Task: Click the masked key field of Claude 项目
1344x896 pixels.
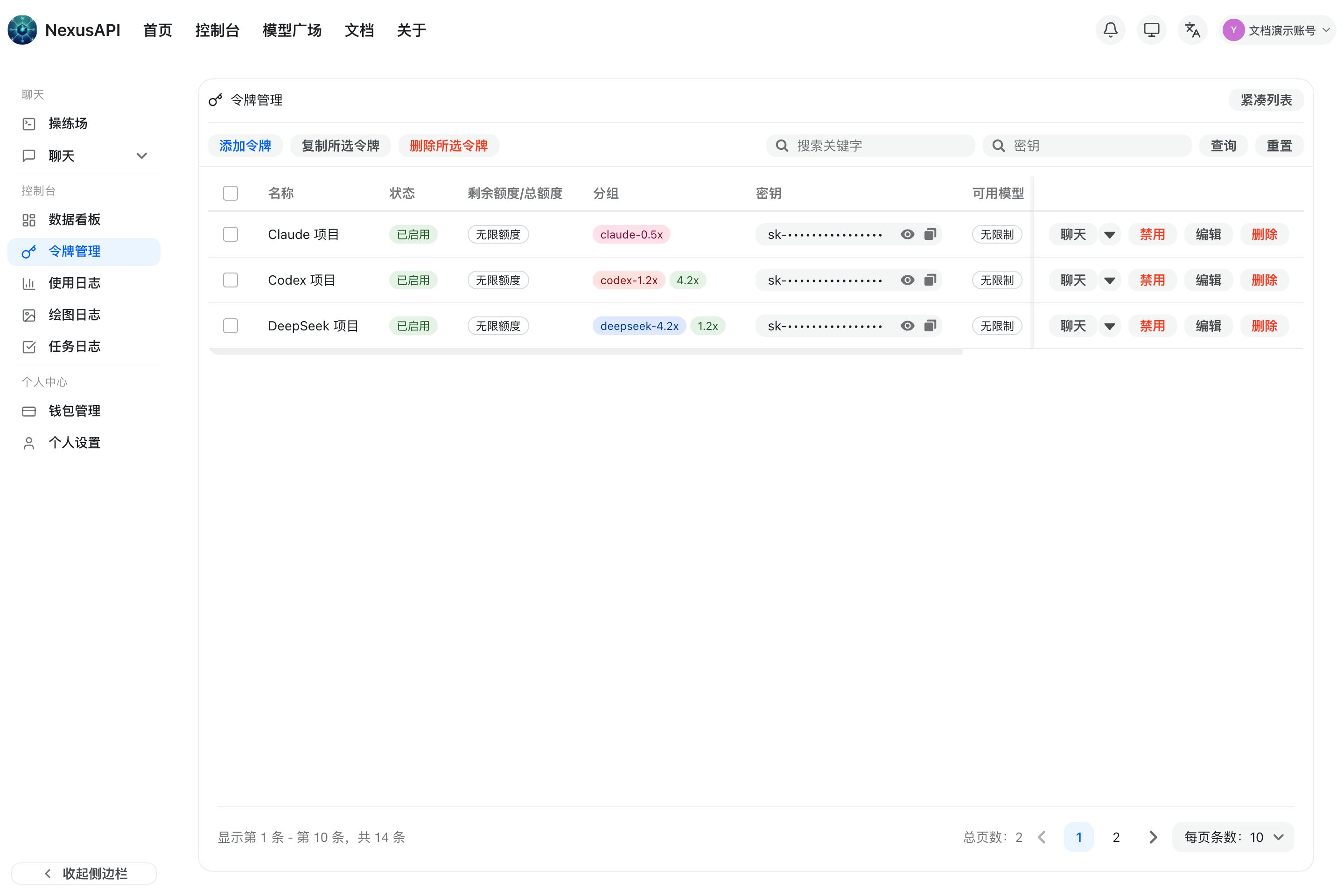Action: click(x=848, y=234)
